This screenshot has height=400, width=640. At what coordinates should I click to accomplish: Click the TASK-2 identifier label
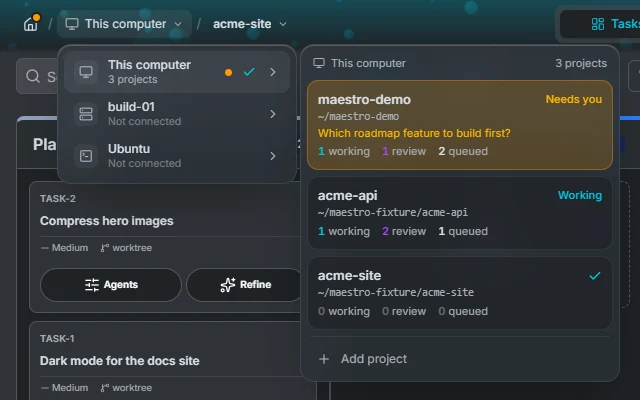[58, 199]
